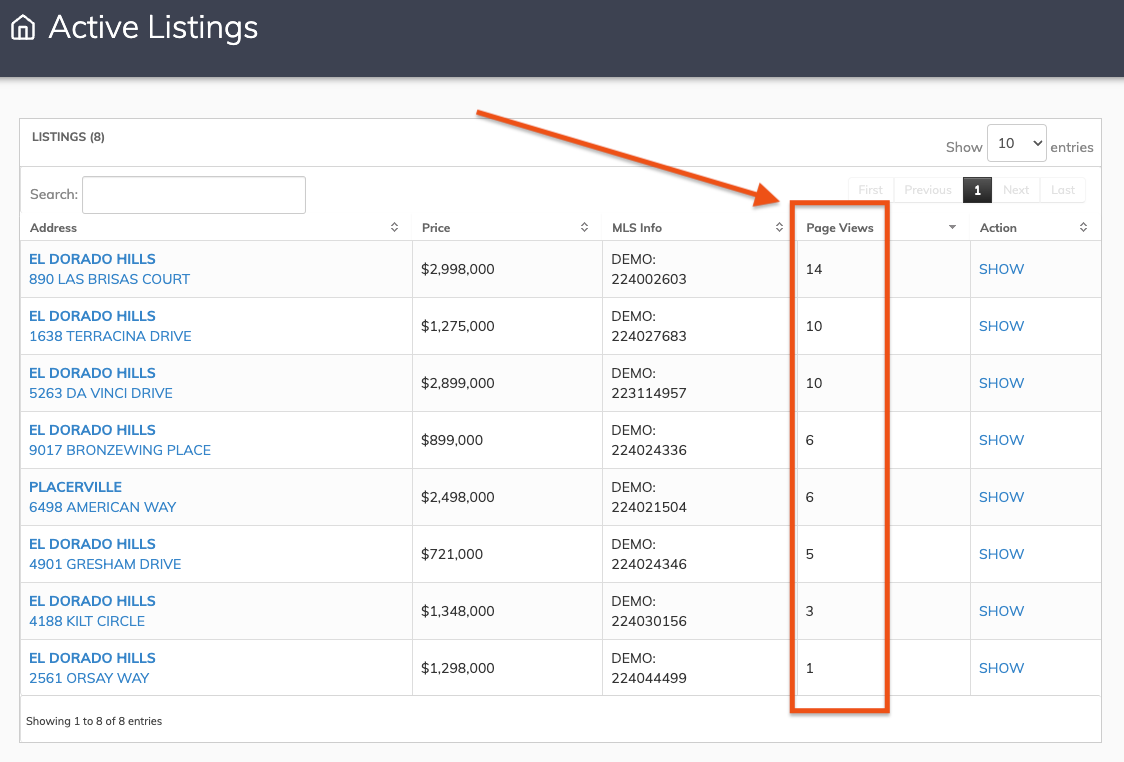The image size is (1124, 762).
Task: Select page 1 in pagination
Action: click(x=977, y=190)
